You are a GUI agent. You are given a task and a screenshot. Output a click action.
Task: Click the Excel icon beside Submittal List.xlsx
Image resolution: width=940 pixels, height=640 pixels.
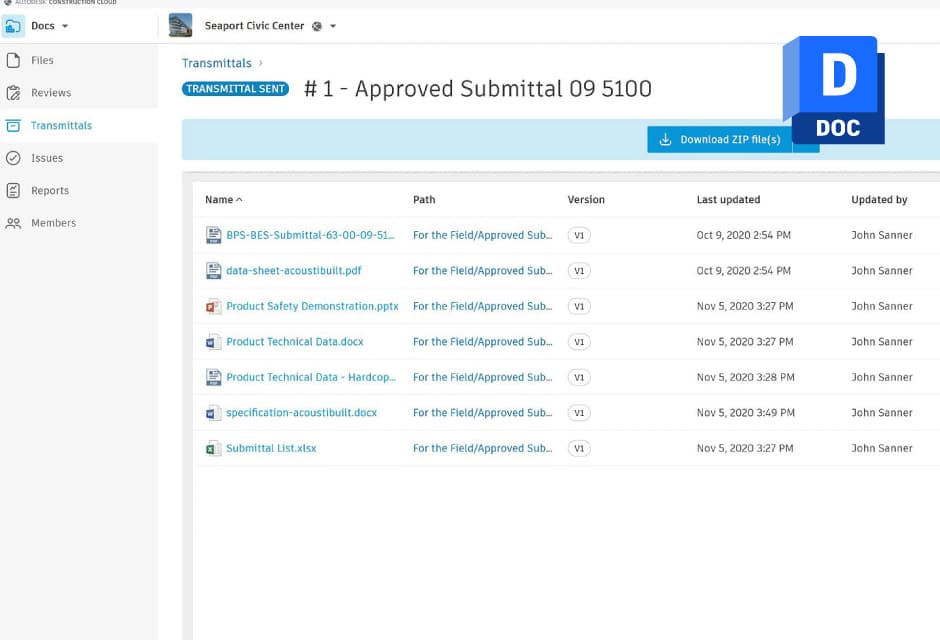(214, 448)
